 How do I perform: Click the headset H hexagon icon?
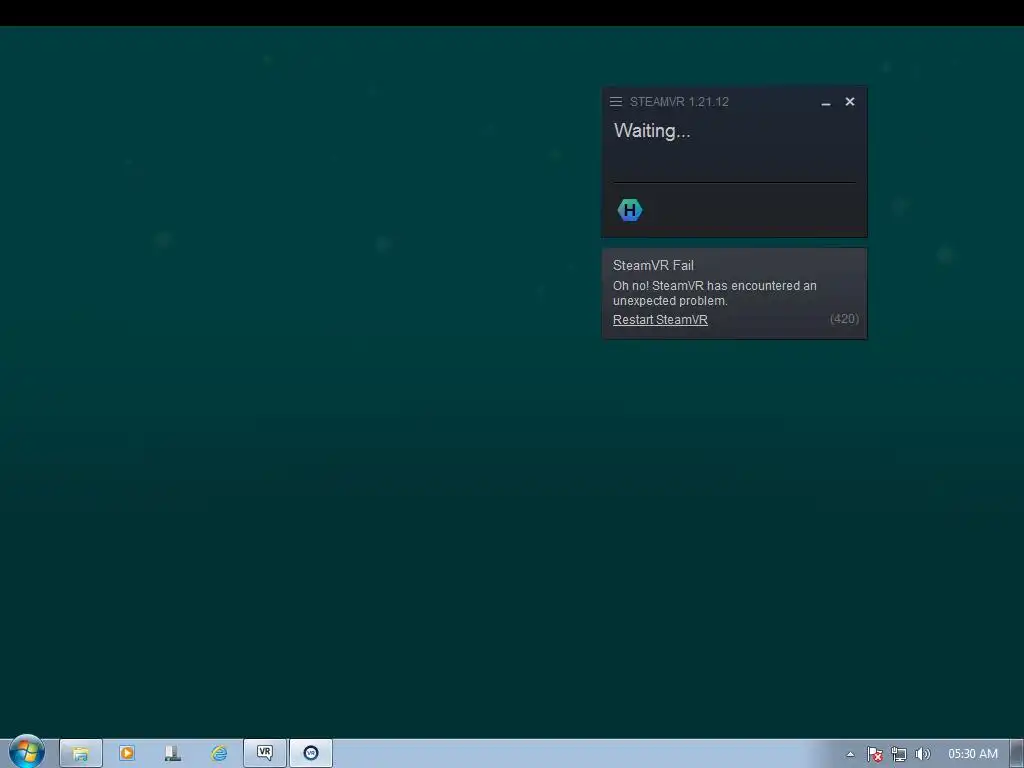(x=630, y=210)
